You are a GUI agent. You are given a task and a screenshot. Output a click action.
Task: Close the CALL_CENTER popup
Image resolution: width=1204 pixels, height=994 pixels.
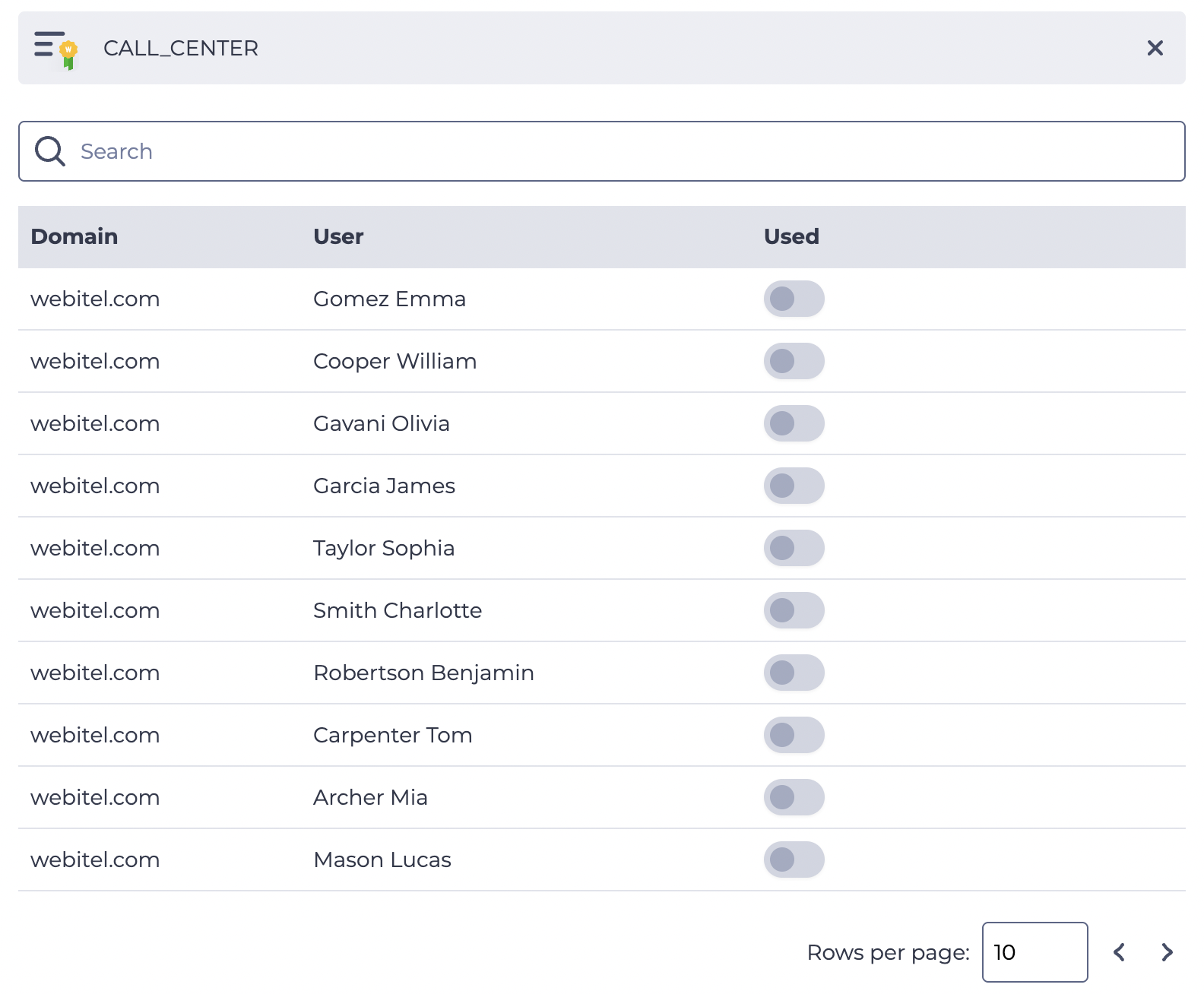click(x=1155, y=48)
